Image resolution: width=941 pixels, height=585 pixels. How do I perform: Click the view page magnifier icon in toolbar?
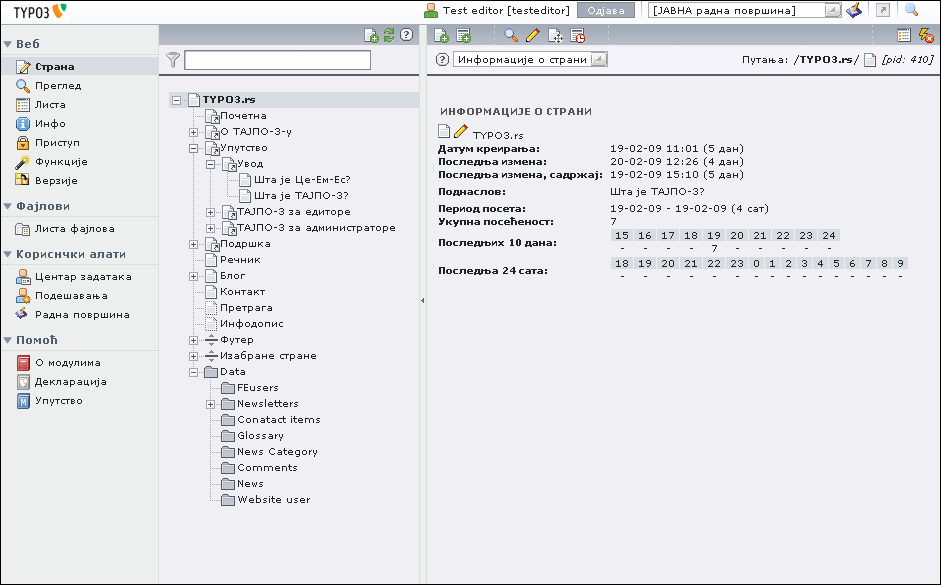(x=511, y=35)
